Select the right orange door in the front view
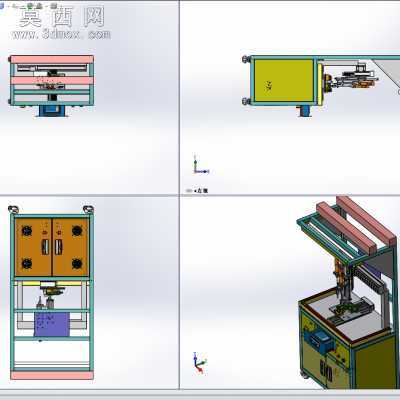This screenshot has height=400, width=400. [x=71, y=247]
